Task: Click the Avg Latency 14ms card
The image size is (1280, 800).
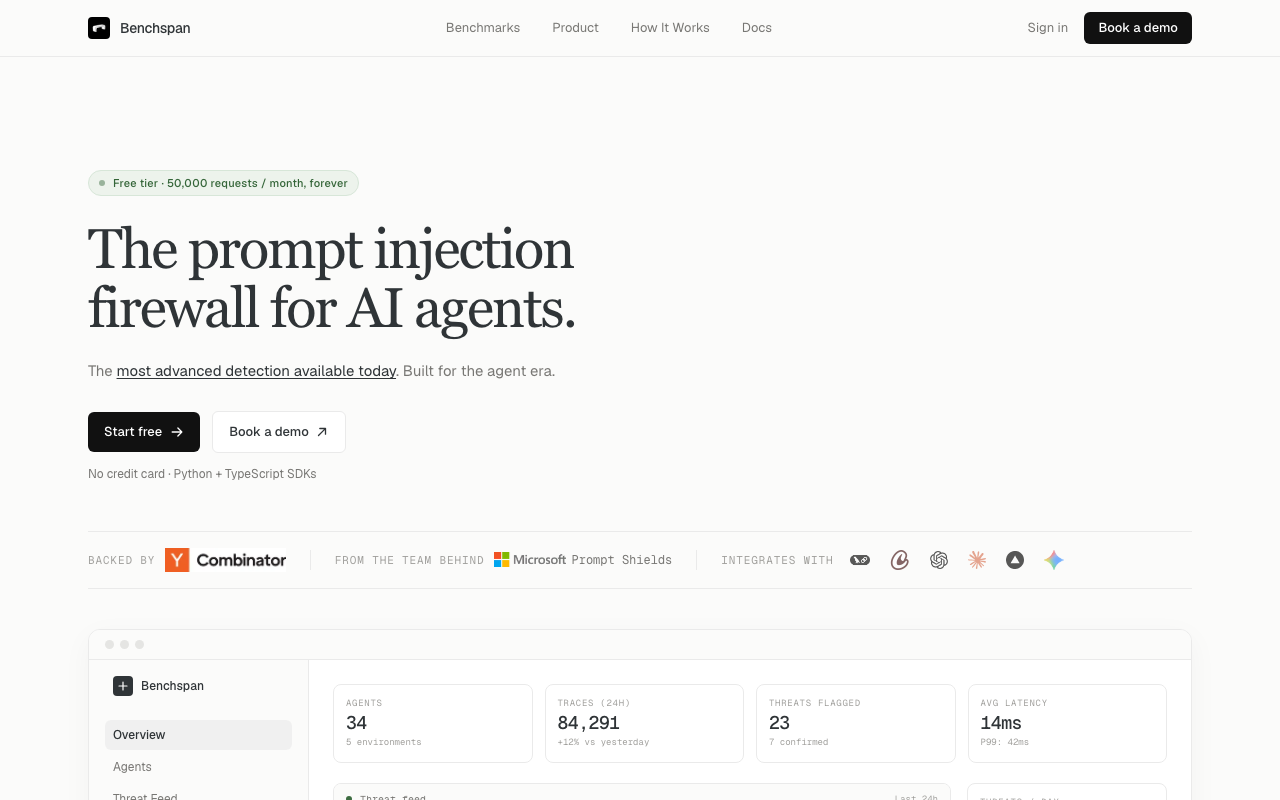Action: pos(1067,723)
